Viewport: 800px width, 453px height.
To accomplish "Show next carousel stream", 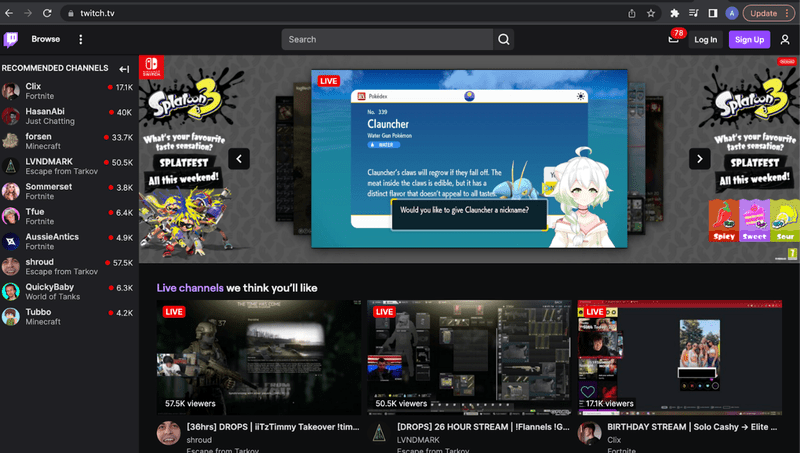I will click(699, 159).
